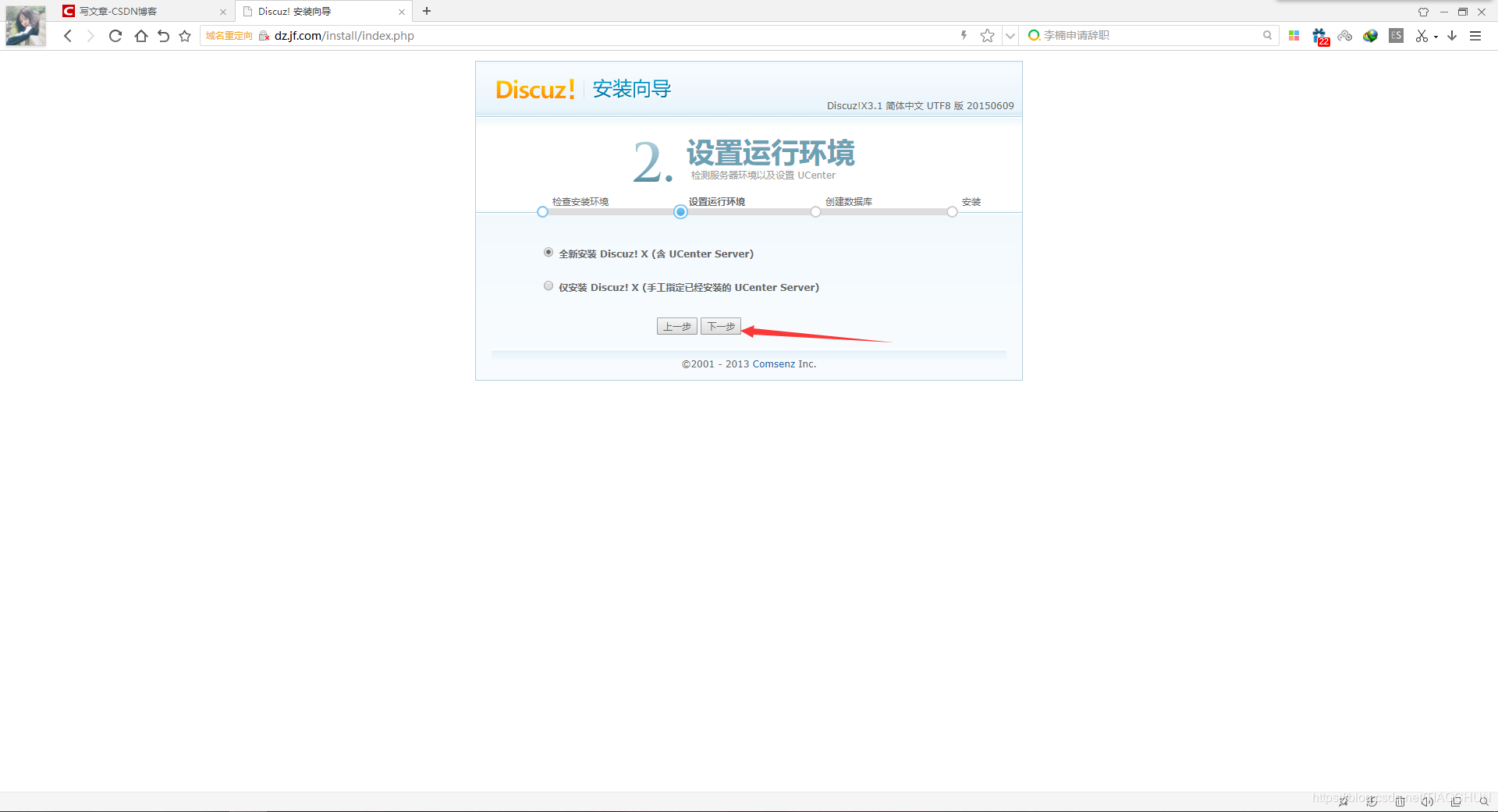The width and height of the screenshot is (1498, 812).
Task: Expand the address bar history dropdown arrow
Action: point(1010,36)
